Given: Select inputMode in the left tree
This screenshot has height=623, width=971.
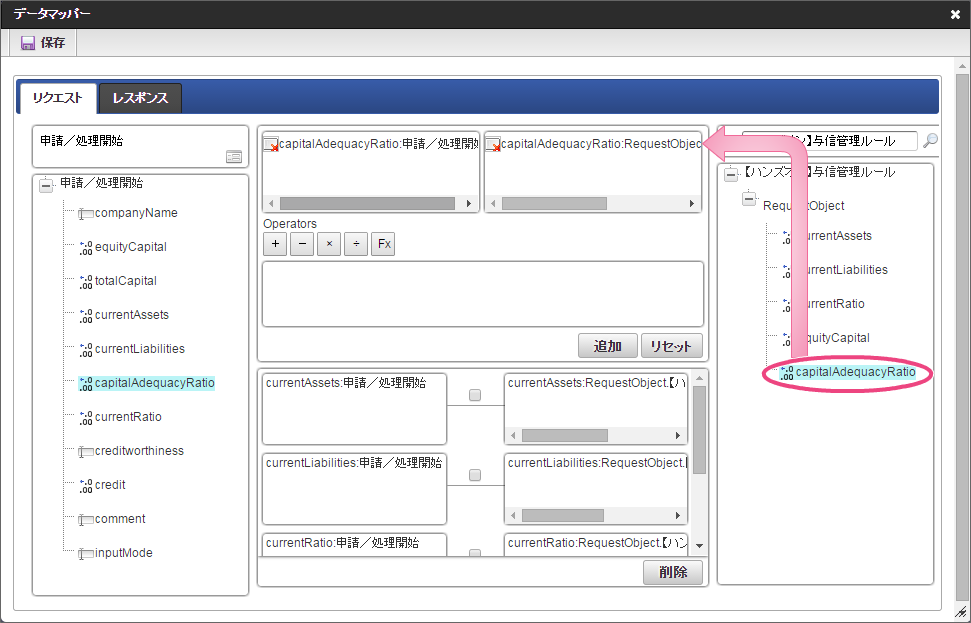Looking at the screenshot, I should click(x=124, y=553).
